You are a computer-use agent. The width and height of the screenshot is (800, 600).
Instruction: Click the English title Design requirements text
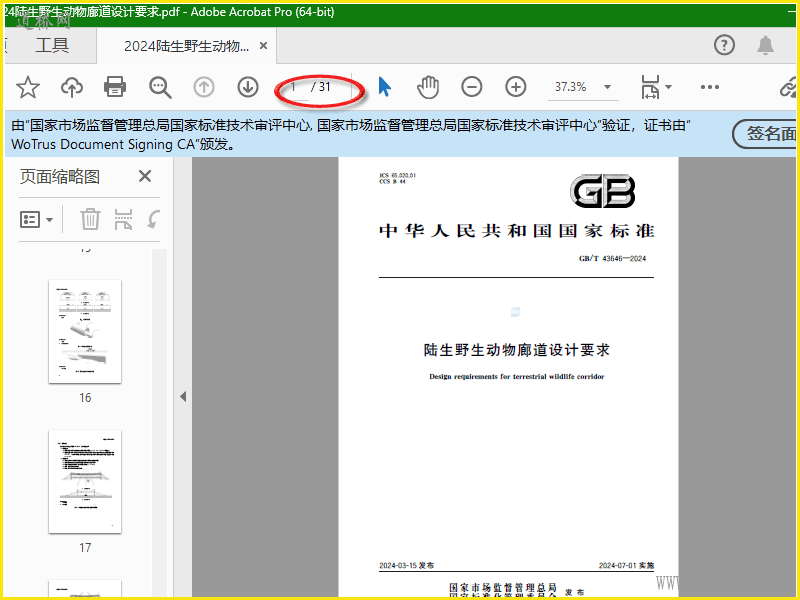pyautogui.click(x=516, y=377)
